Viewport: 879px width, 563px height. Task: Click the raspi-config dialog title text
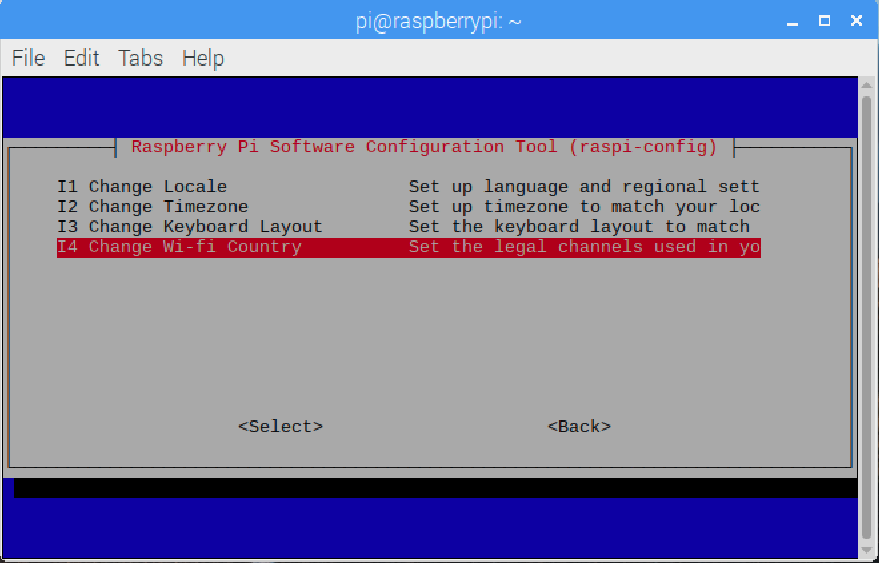(424, 146)
